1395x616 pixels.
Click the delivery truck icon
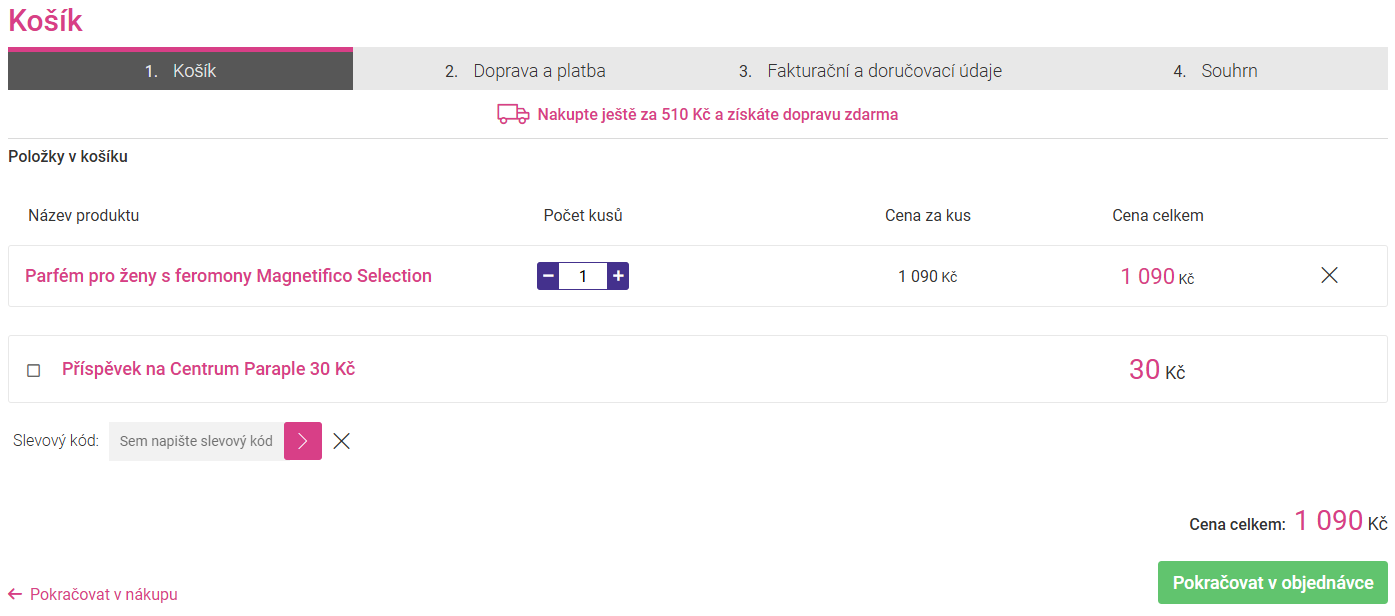513,114
